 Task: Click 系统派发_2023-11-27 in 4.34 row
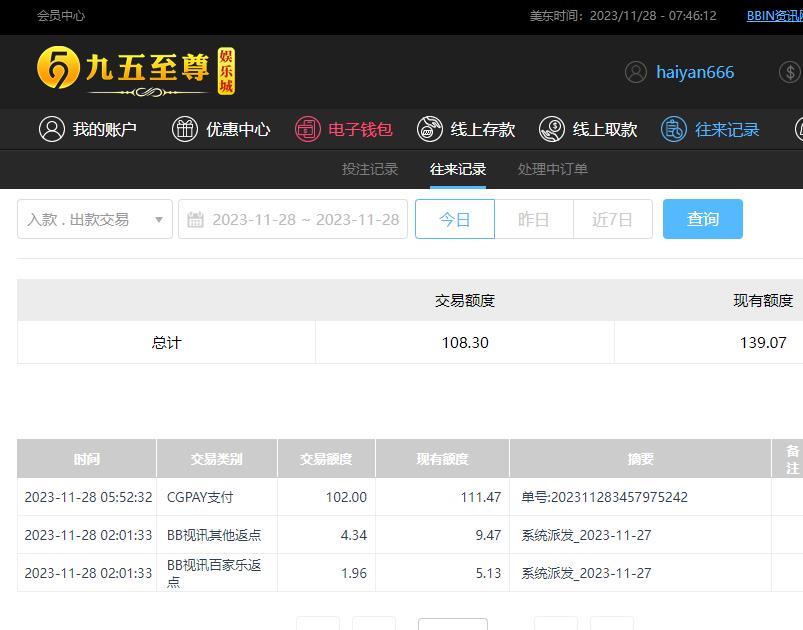586,535
